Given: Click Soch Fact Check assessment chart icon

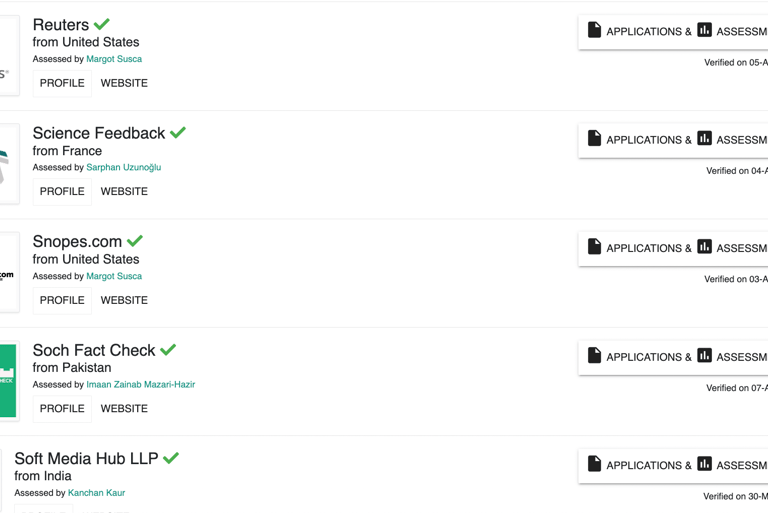Looking at the screenshot, I should [x=704, y=355].
